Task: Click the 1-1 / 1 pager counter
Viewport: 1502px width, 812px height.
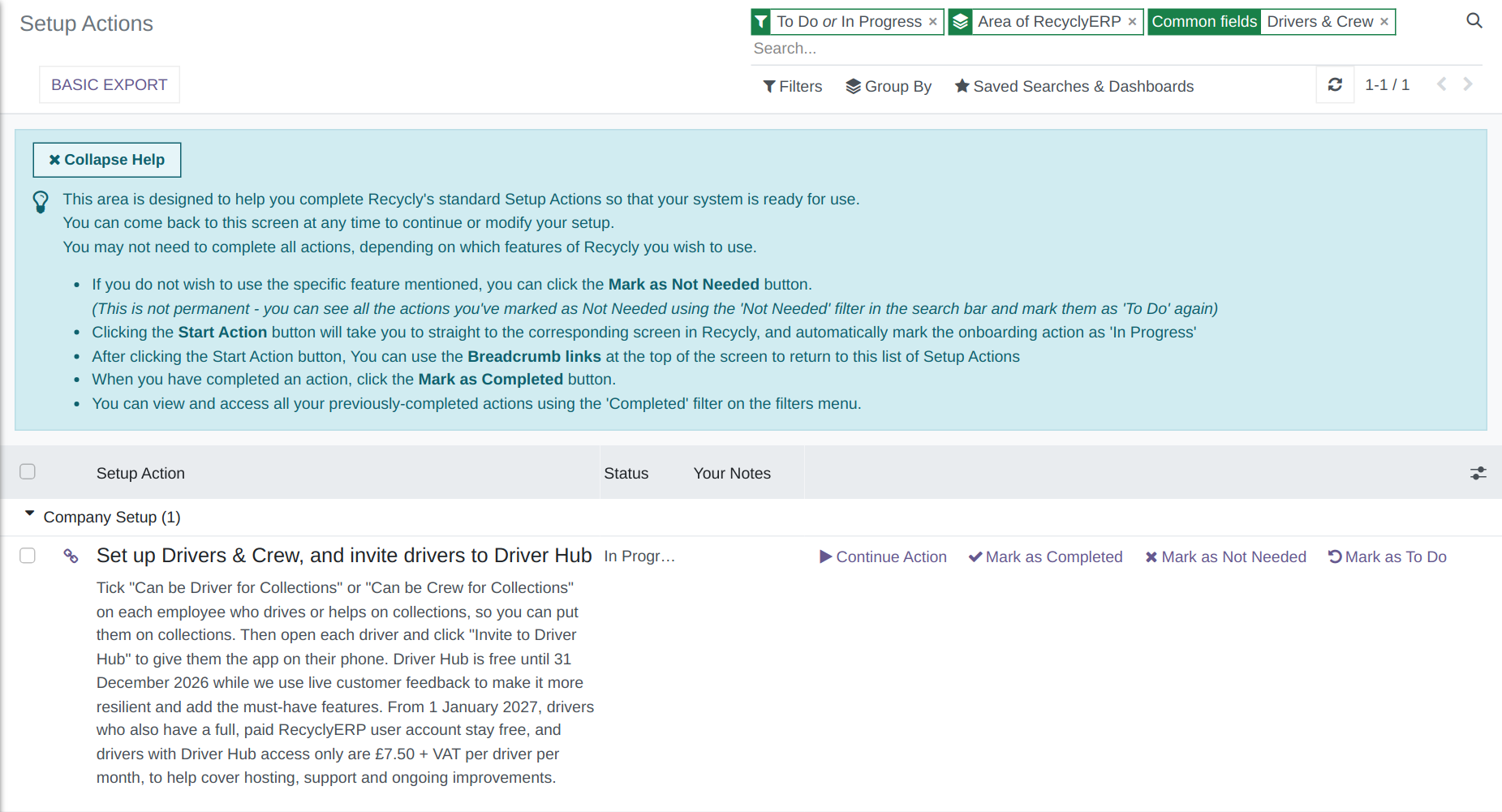Action: pyautogui.click(x=1387, y=84)
